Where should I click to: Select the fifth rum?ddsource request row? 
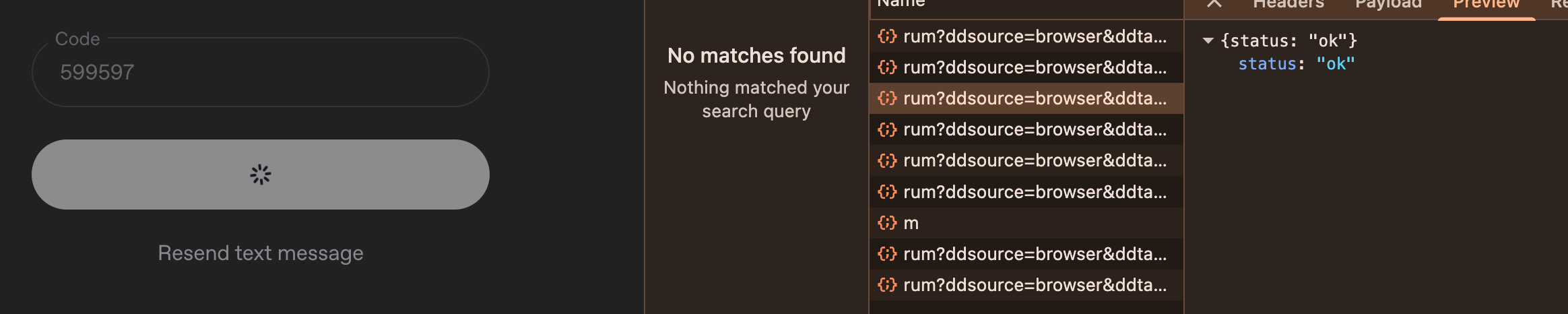tap(1026, 160)
